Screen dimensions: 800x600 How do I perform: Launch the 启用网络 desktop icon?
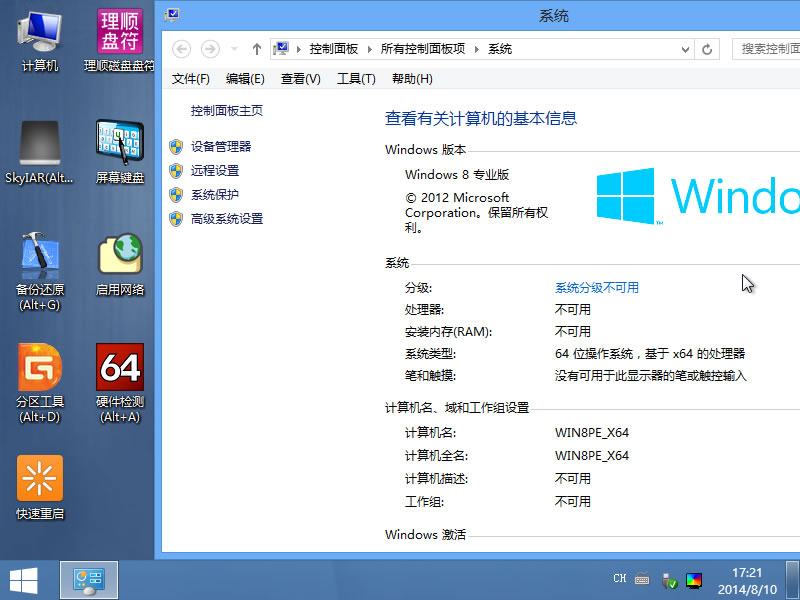[x=120, y=264]
